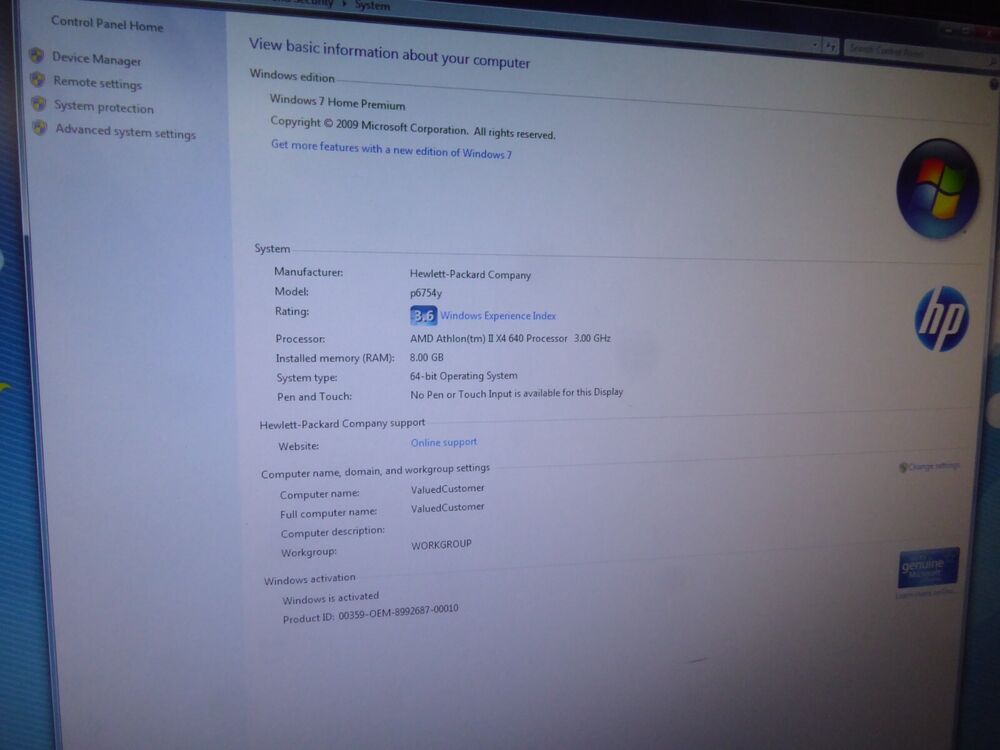Screen dimensions: 1000x750
Task: Click the System breadcrumb in address bar
Action: coord(372,5)
